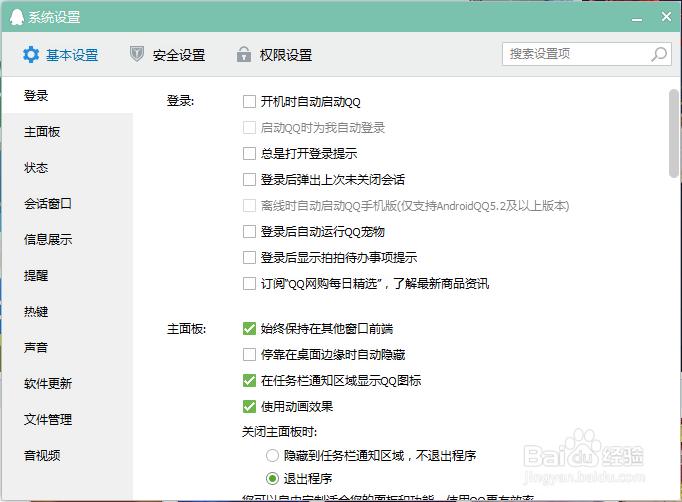682x502 pixels.
Task: Click the vertical scrollbar thumb
Action: coord(674,134)
